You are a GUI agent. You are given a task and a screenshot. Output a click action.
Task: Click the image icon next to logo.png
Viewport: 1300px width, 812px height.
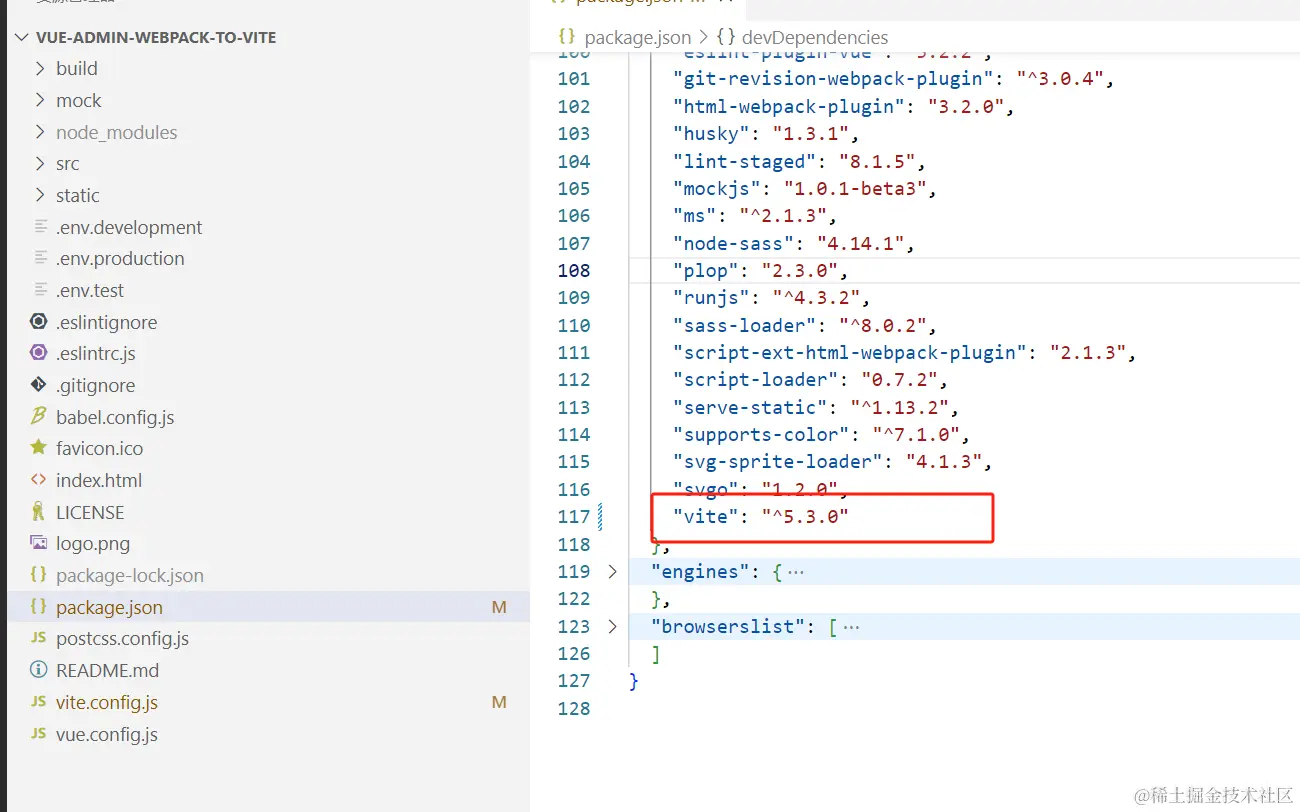coord(39,543)
